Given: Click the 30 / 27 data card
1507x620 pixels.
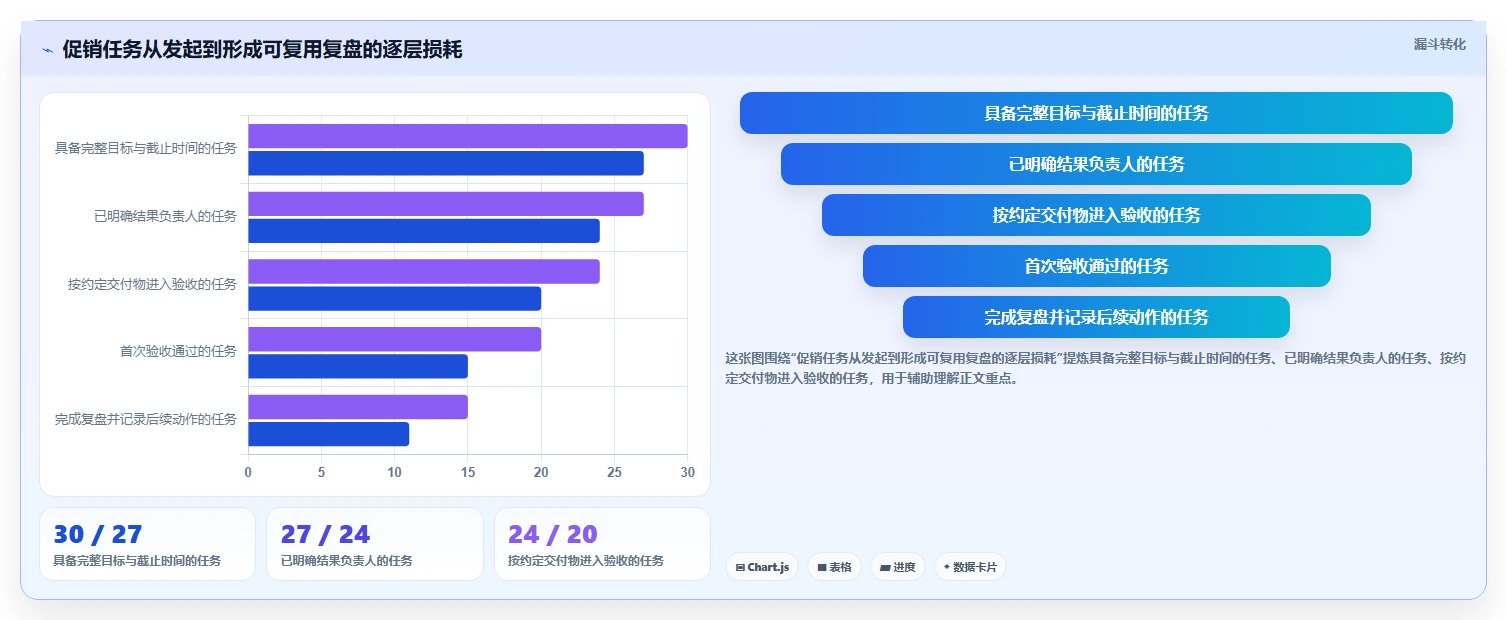Looking at the screenshot, I should (147, 544).
